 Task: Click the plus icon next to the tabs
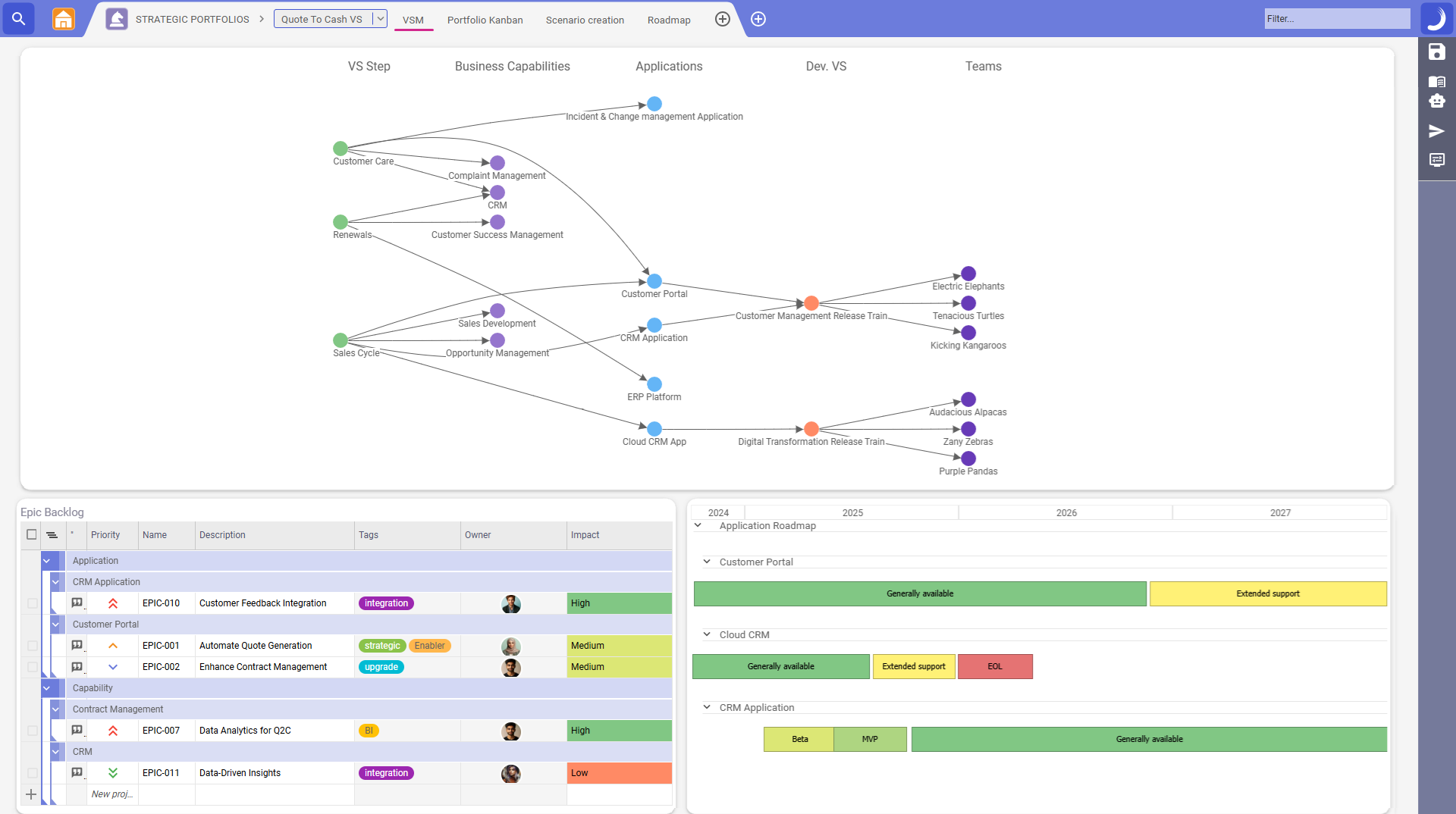pos(722,19)
